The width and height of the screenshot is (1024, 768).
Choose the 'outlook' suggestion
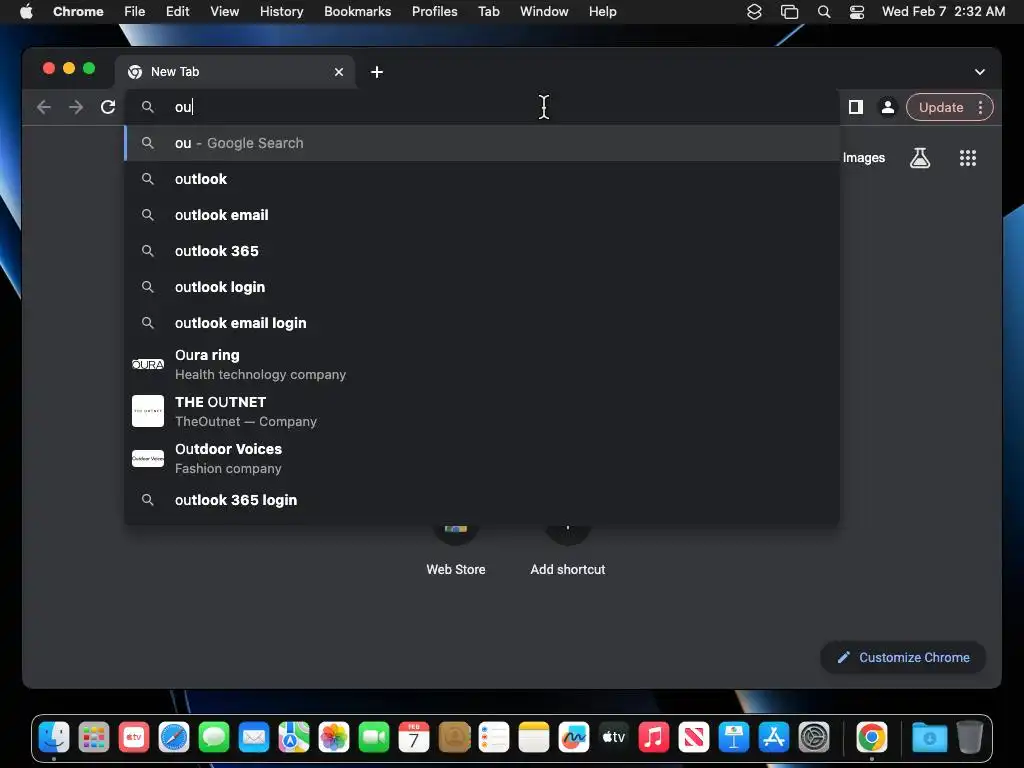coord(482,179)
